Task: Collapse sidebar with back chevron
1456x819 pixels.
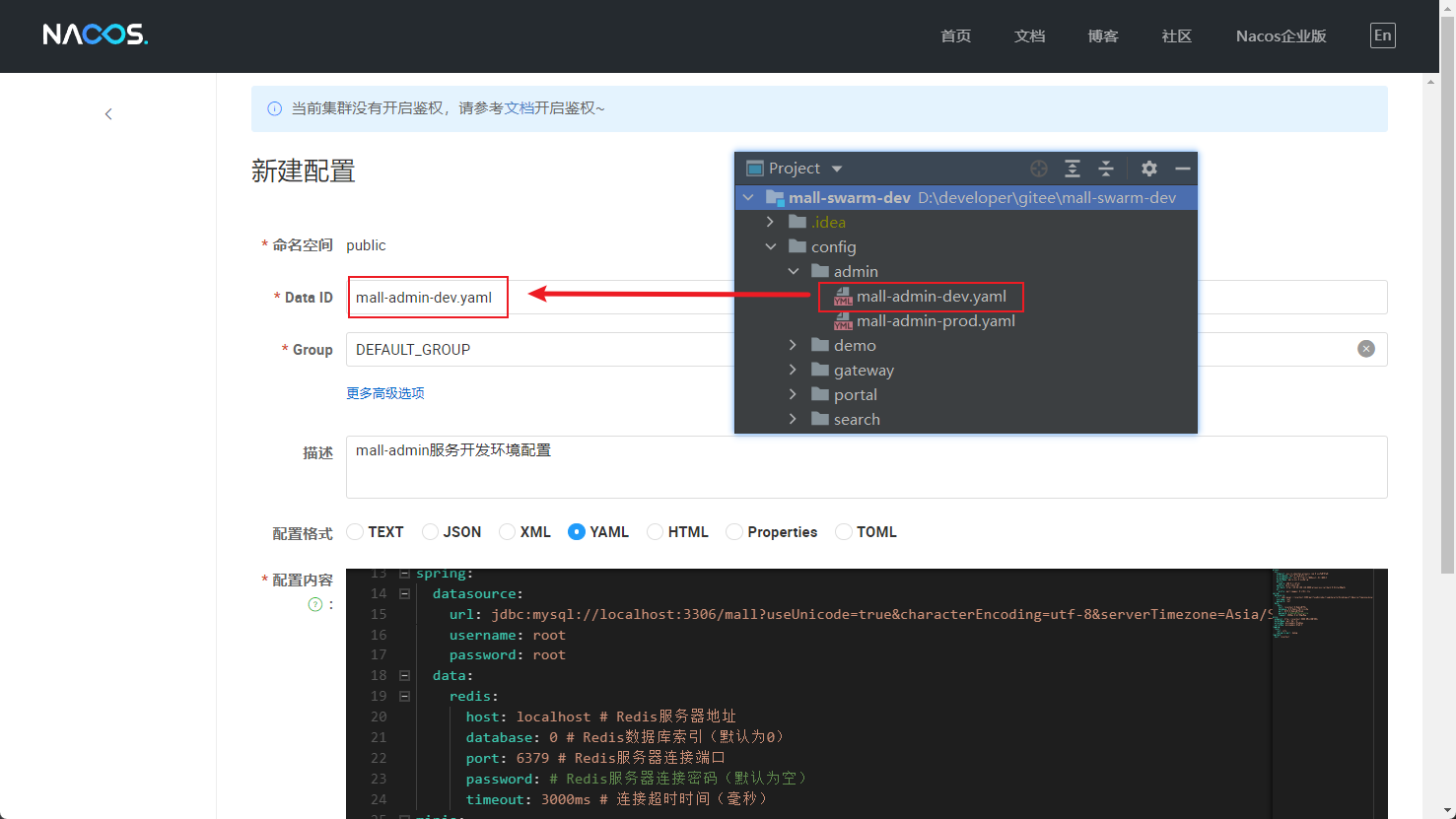Action: coord(108,114)
